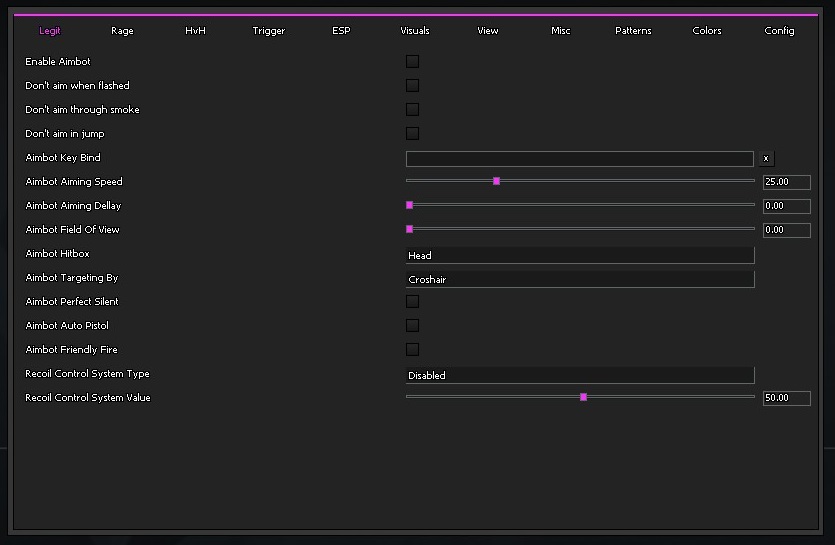Enable Don't aim through smoke

point(412,110)
